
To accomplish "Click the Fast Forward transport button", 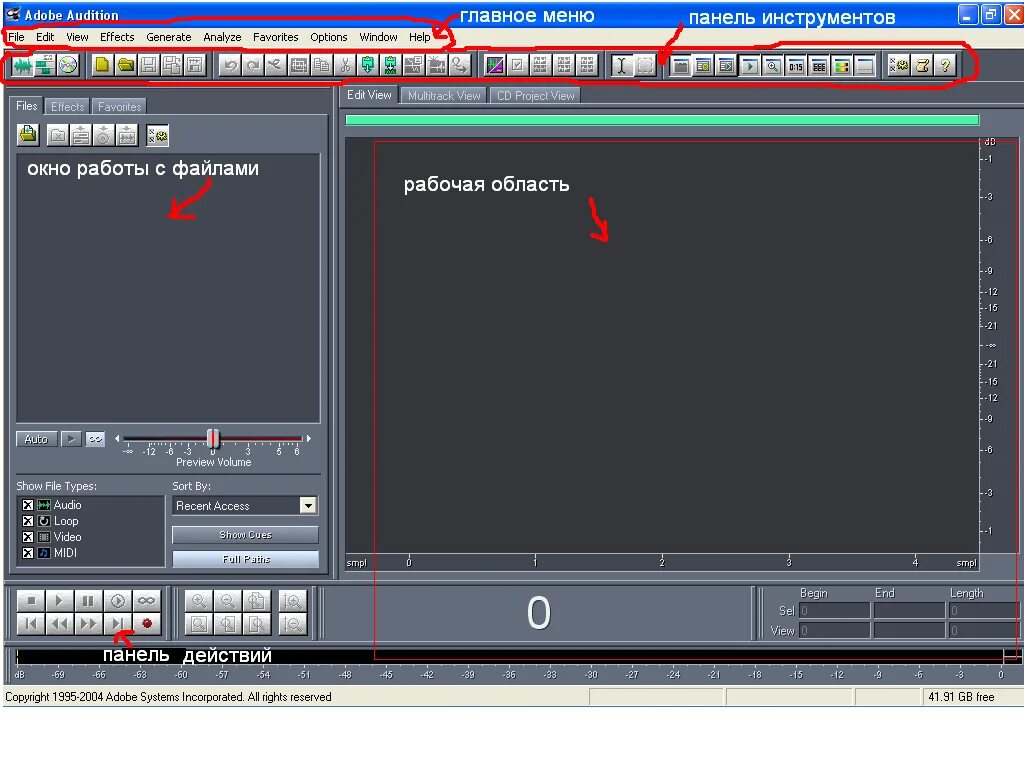I will (88, 624).
